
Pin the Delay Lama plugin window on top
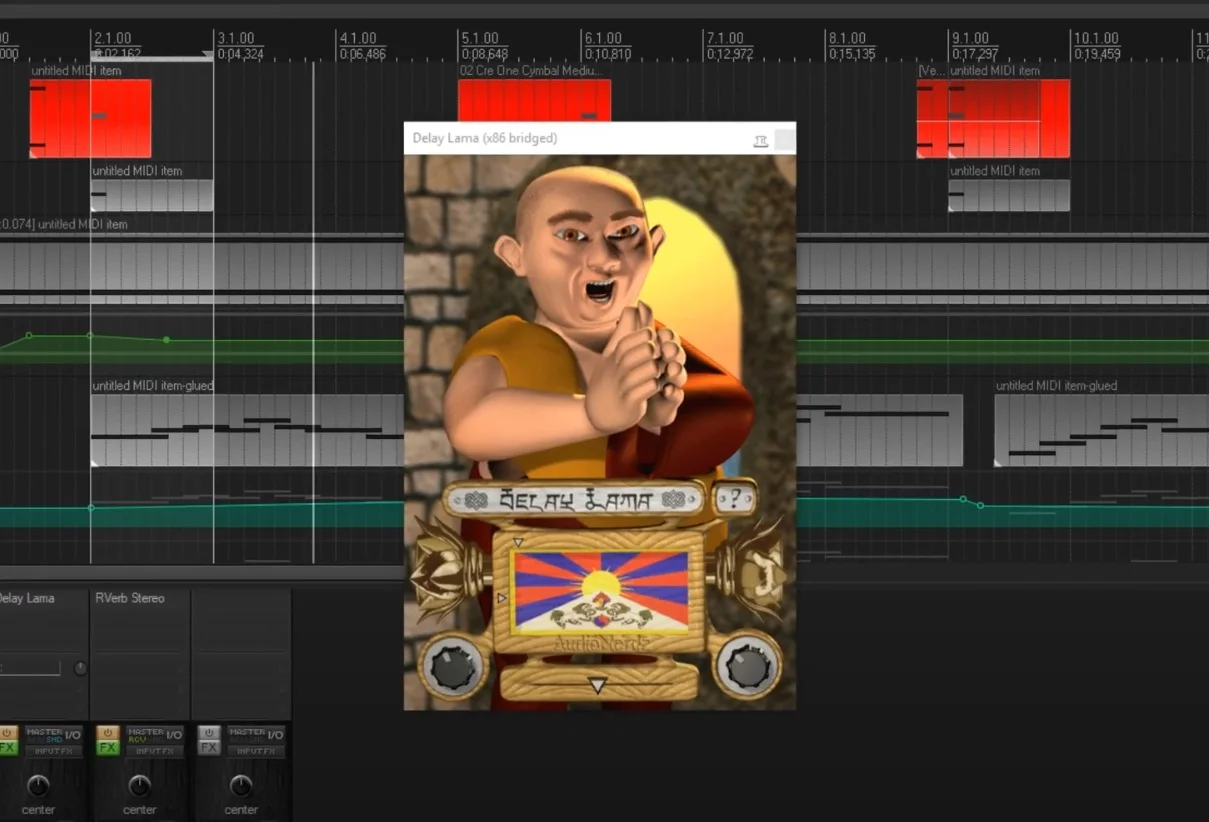761,141
